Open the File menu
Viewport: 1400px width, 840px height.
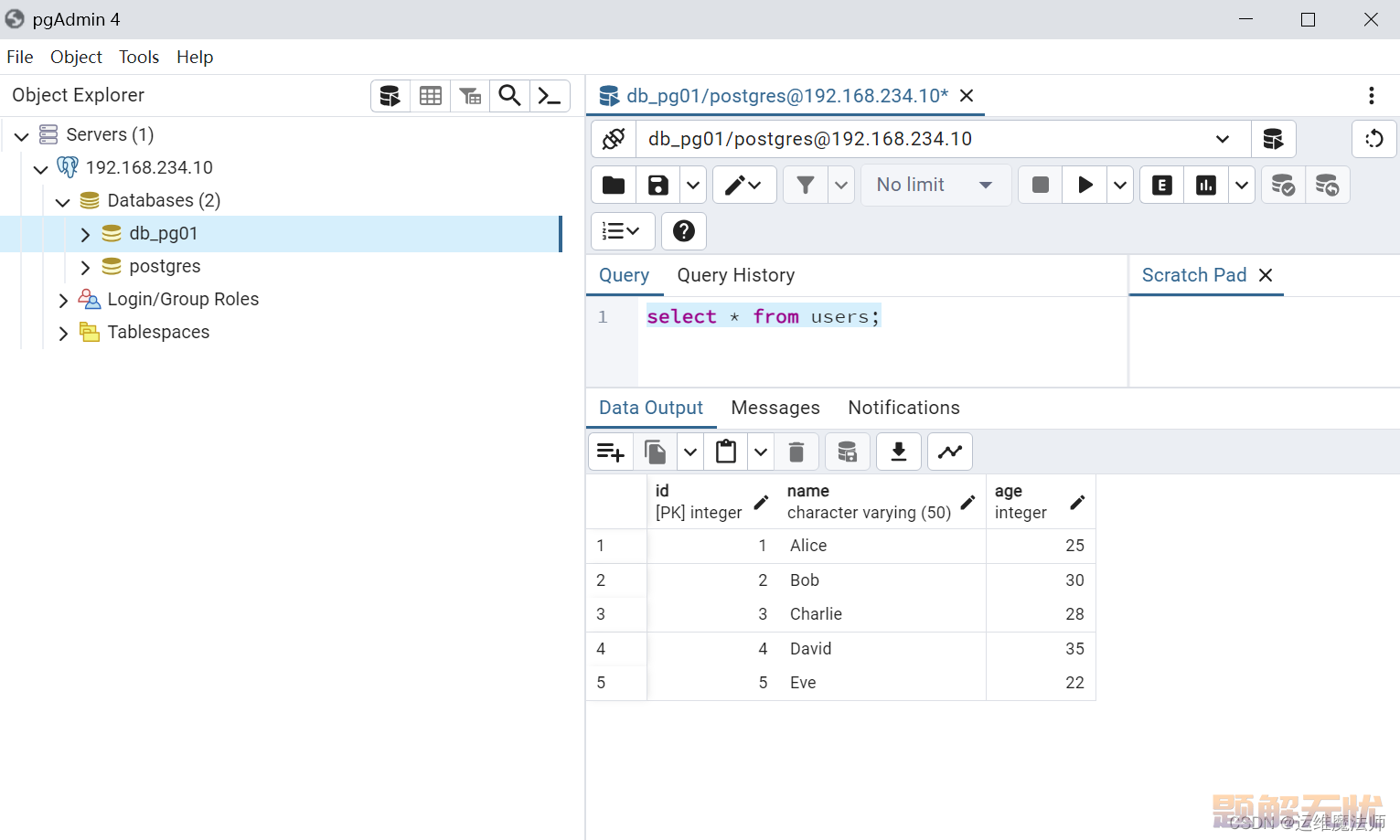pyautogui.click(x=20, y=57)
